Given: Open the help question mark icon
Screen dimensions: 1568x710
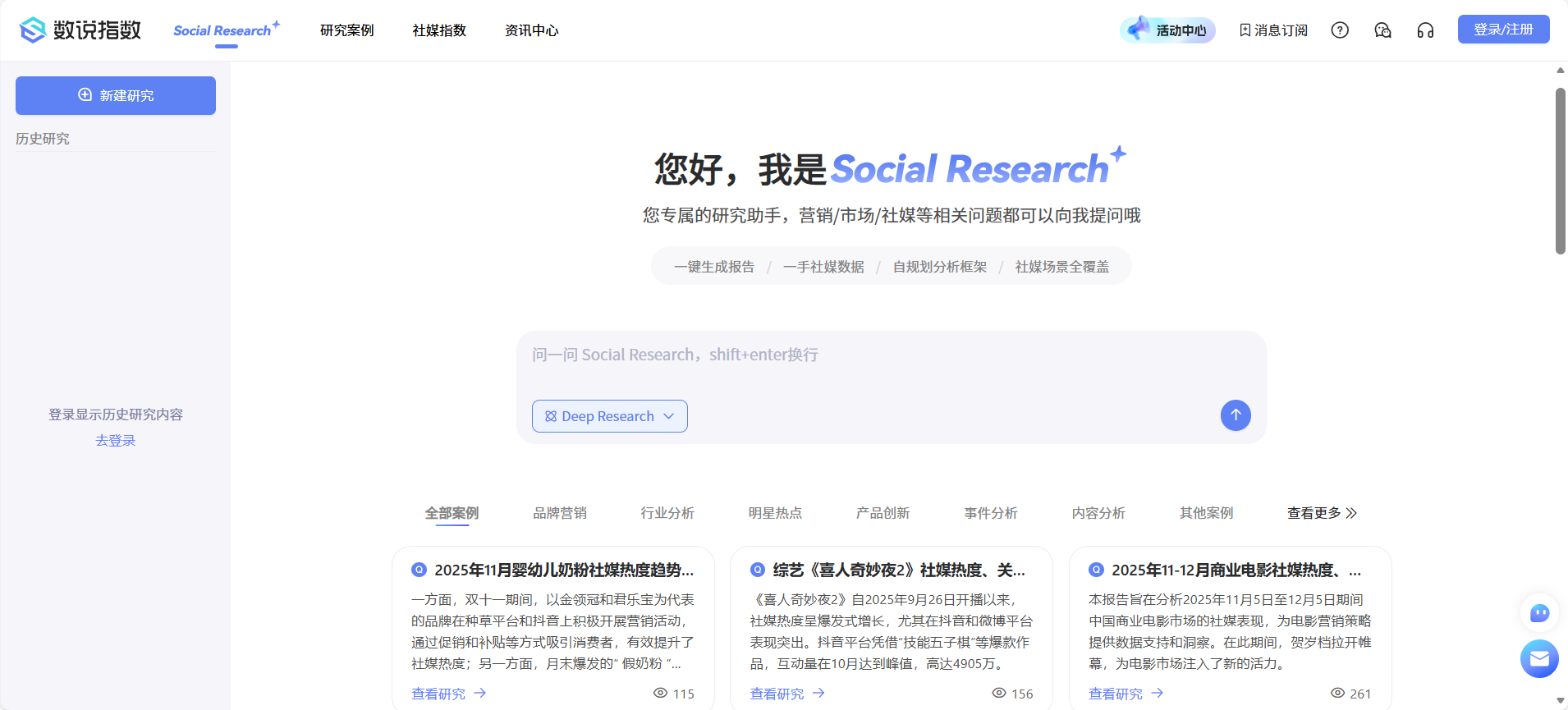Looking at the screenshot, I should pos(1340,30).
